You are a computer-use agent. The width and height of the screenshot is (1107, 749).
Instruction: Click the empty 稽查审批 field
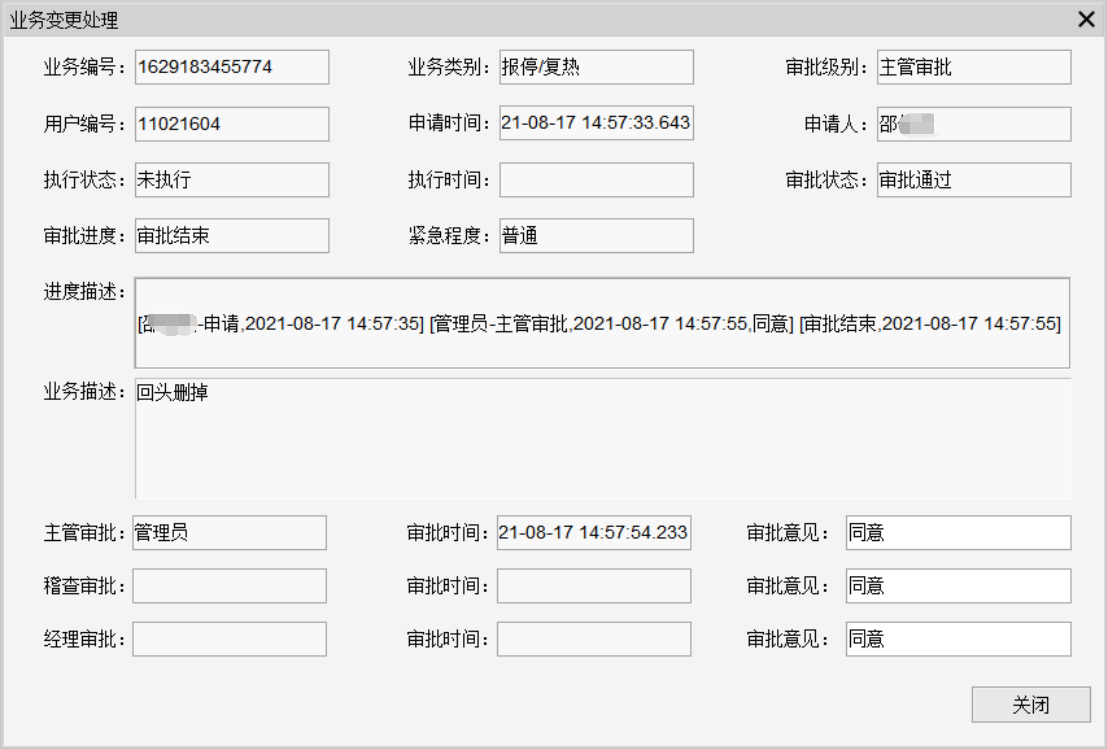click(x=229, y=586)
